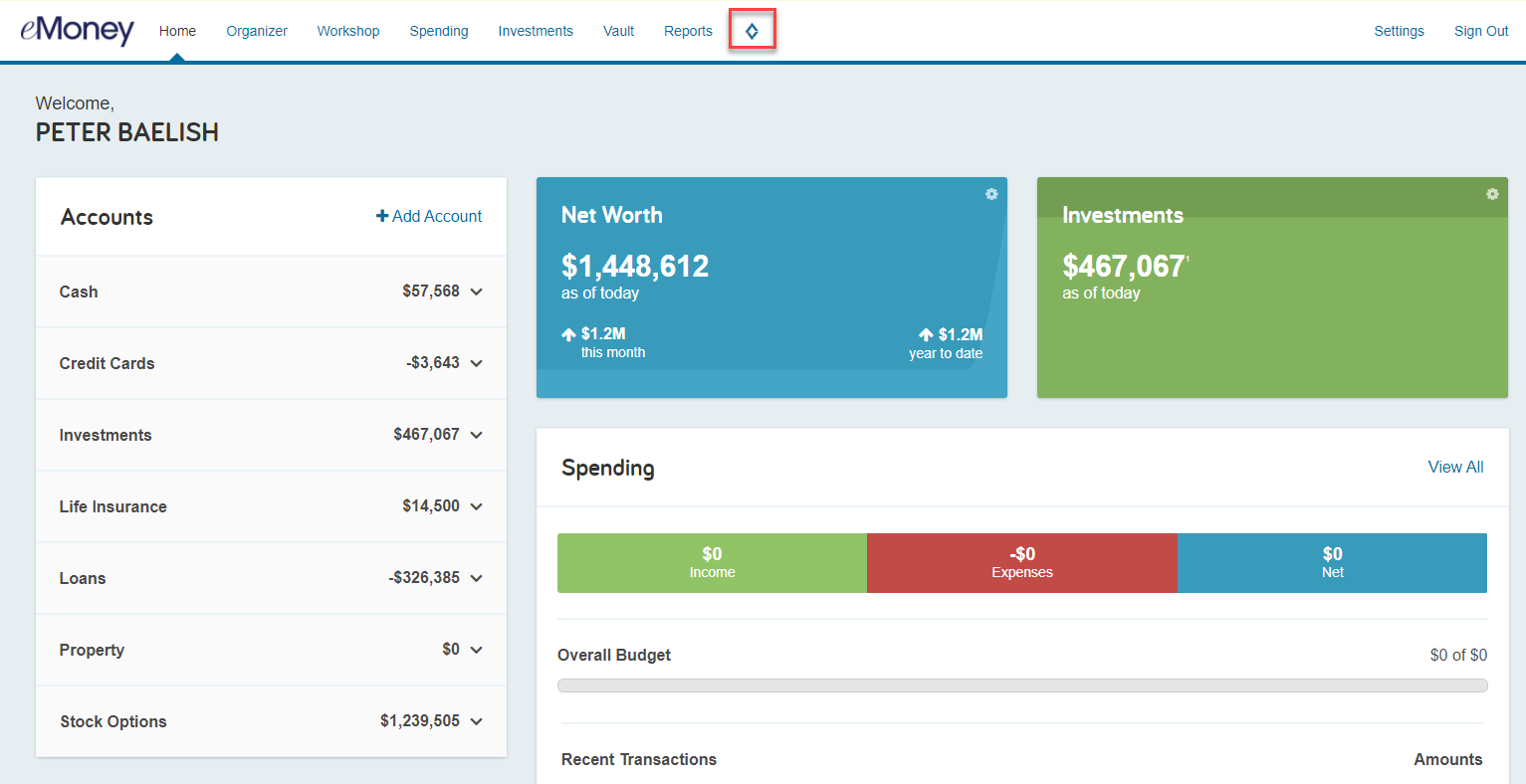
Task: Open the Reports menu
Action: [x=688, y=31]
